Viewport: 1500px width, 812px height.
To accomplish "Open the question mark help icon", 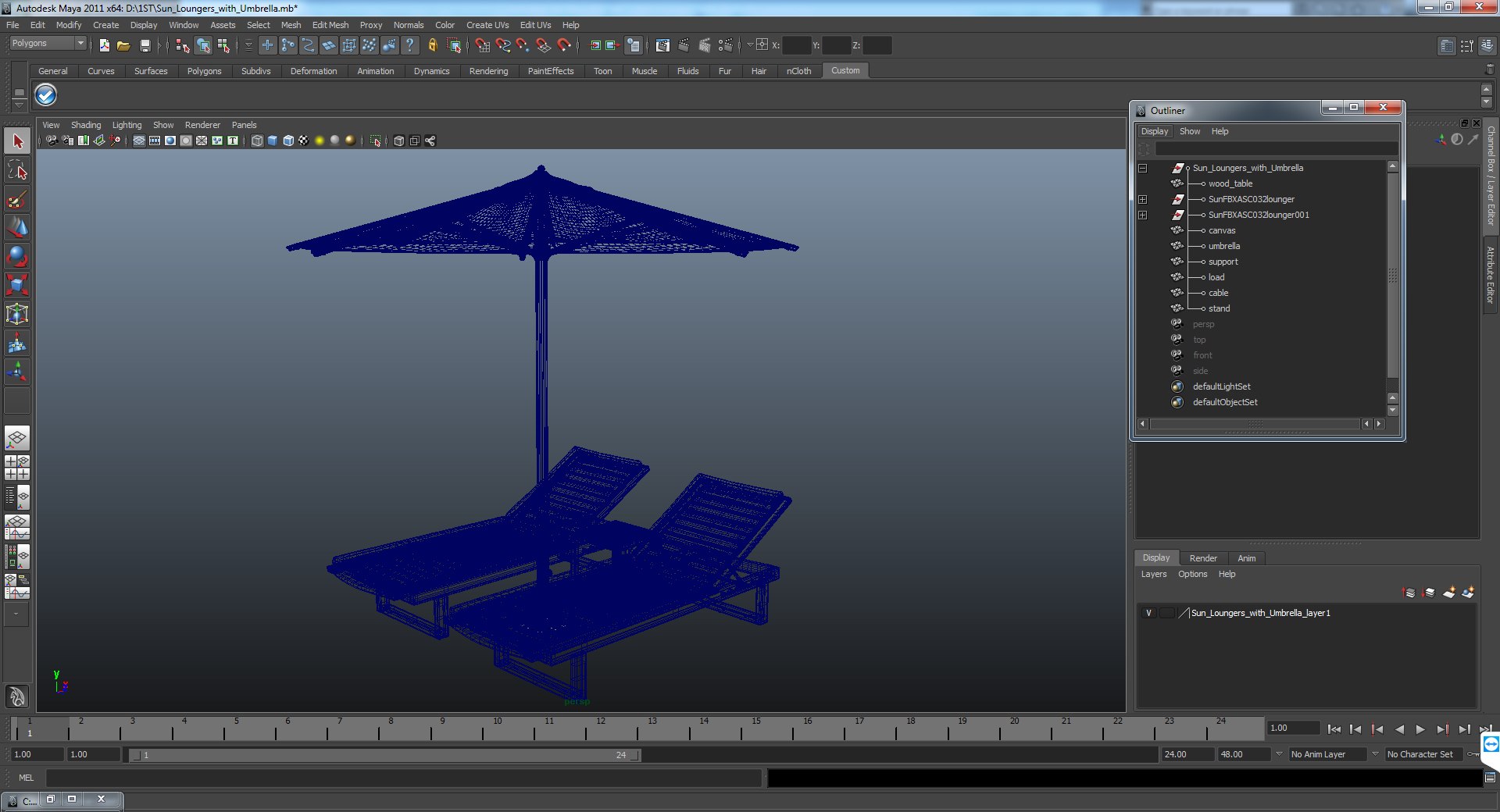I will click(x=409, y=45).
